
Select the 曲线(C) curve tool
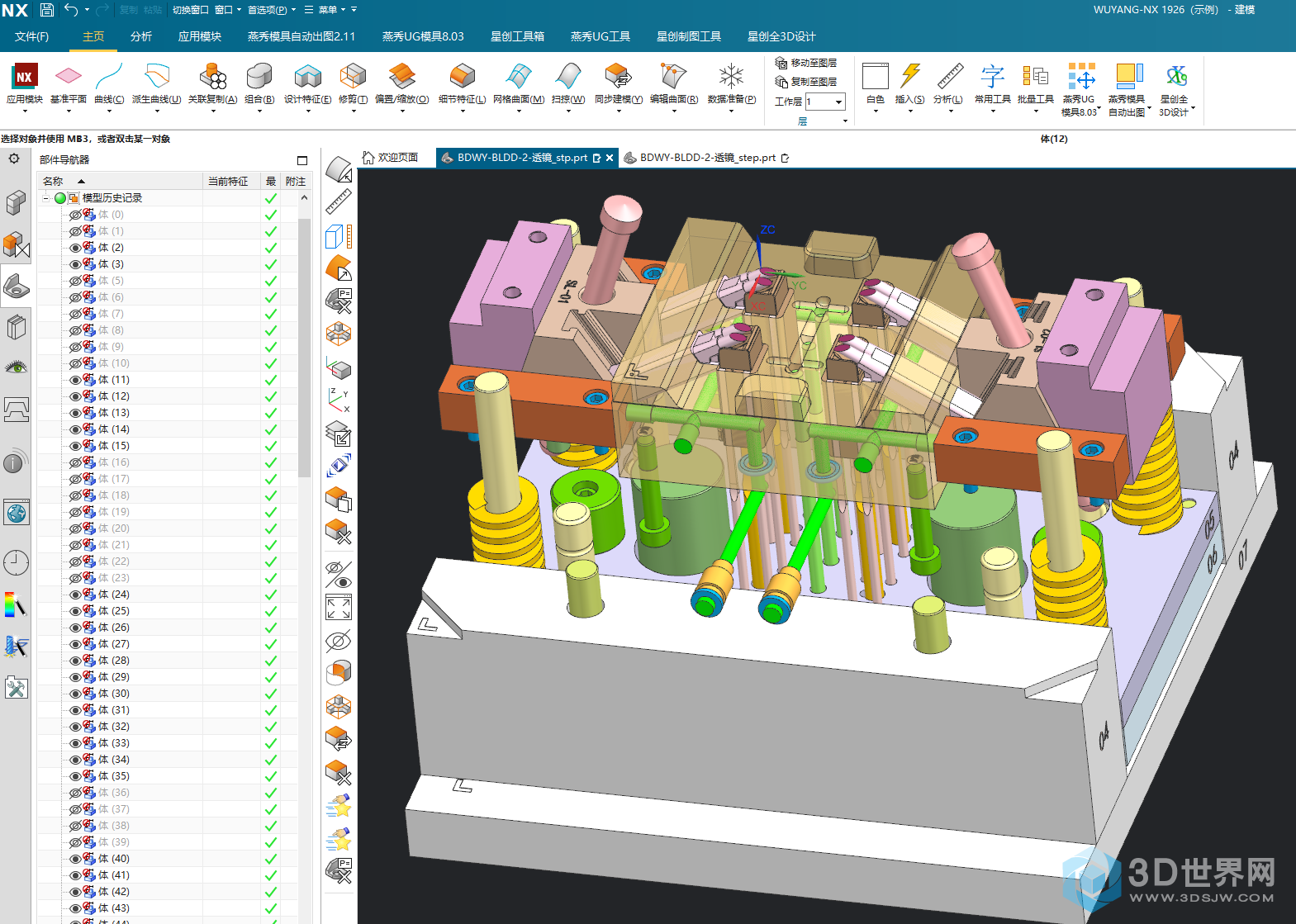click(x=109, y=76)
